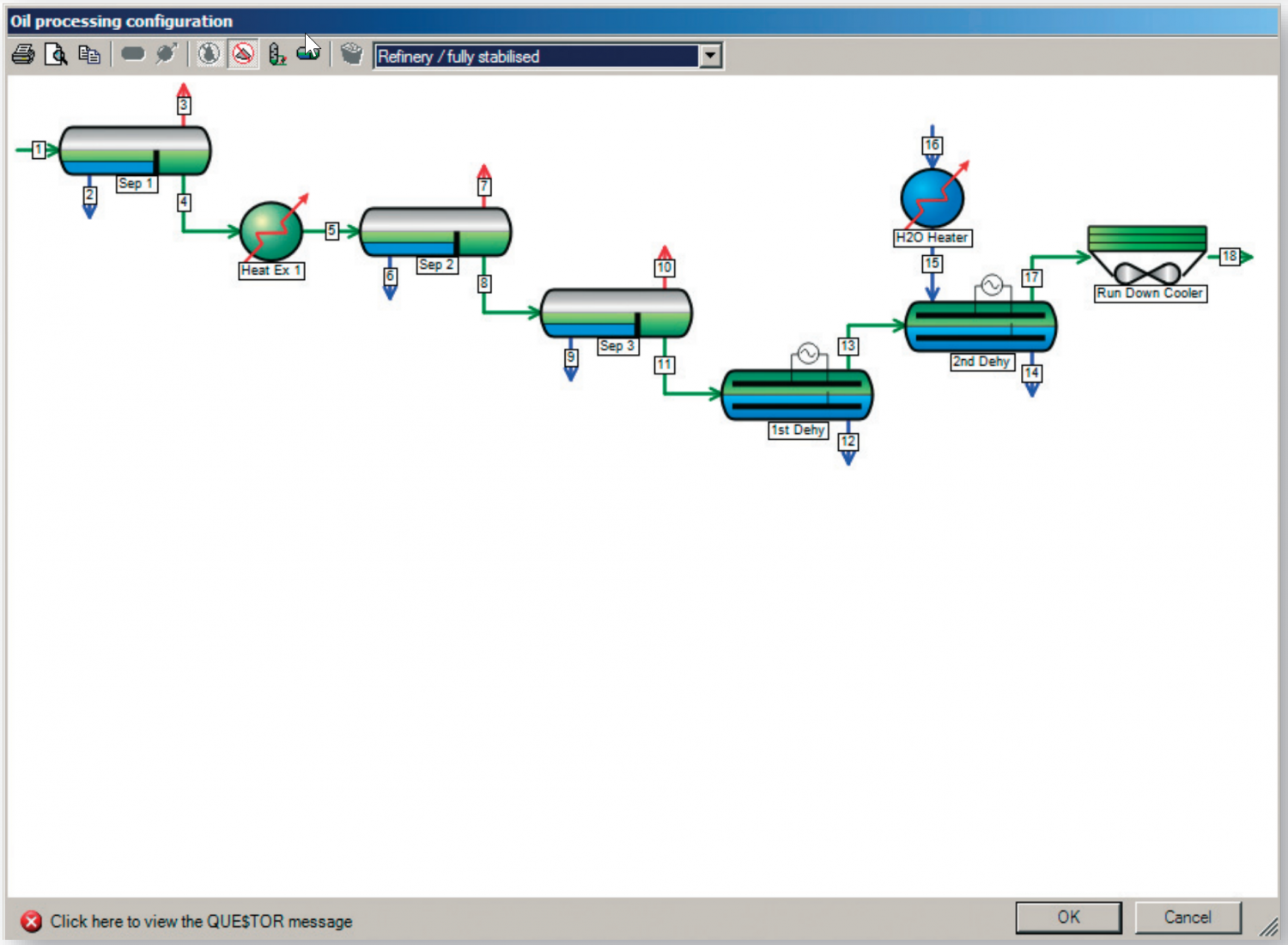
Task: Select the Sep 1 separator vessel
Action: 135,151
